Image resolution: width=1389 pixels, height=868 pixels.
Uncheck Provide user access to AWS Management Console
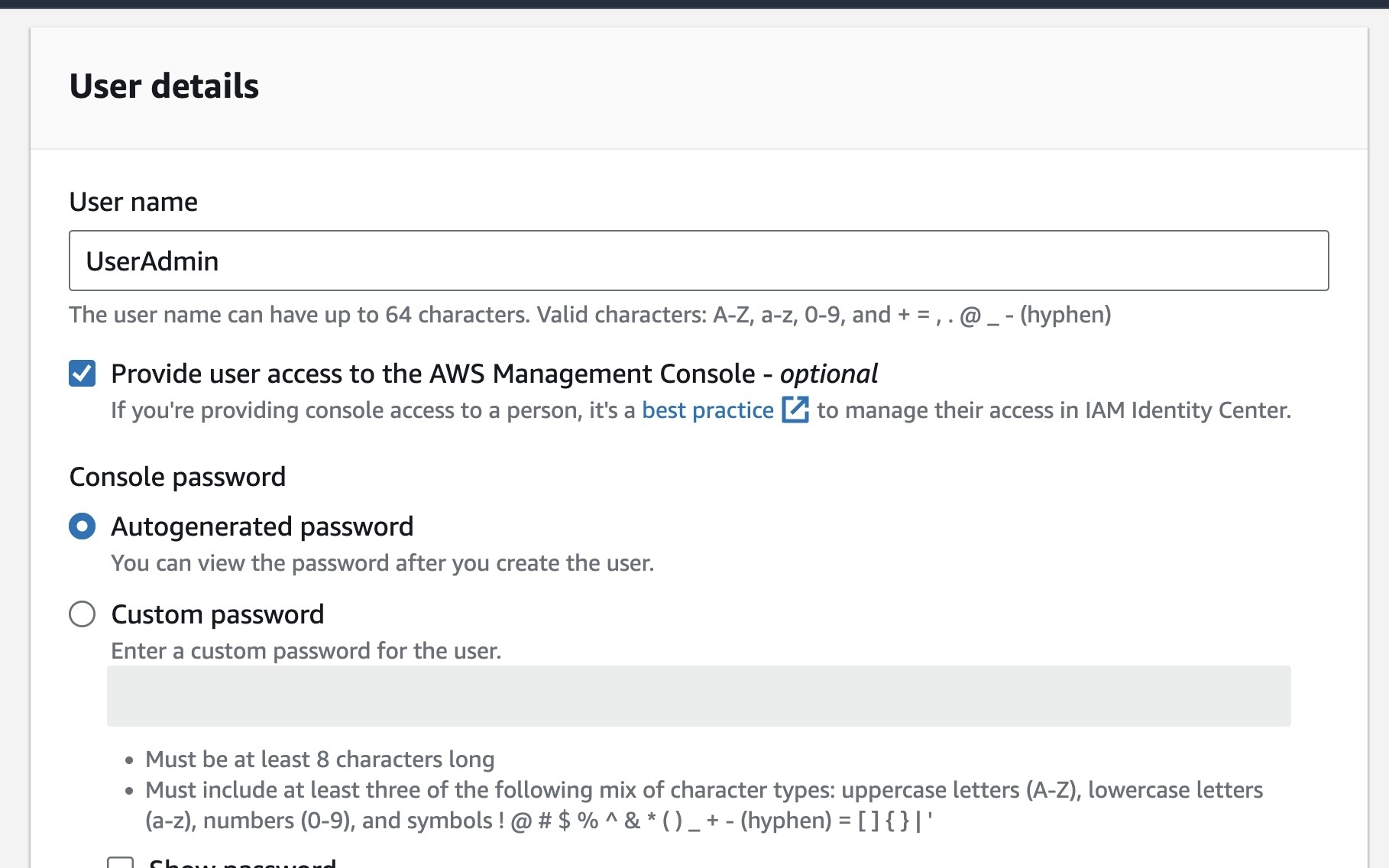[x=83, y=373]
